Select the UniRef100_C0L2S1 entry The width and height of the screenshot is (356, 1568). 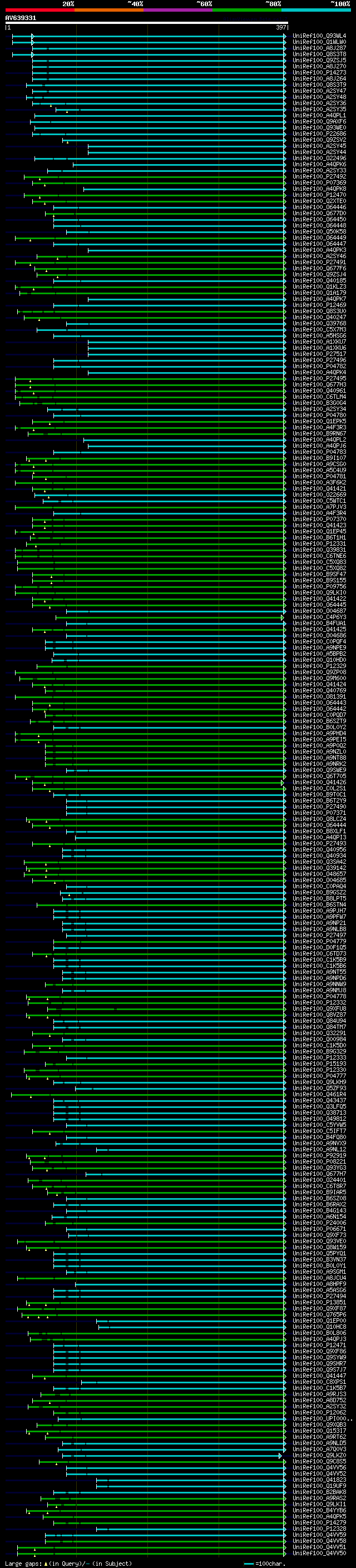click(x=319, y=789)
